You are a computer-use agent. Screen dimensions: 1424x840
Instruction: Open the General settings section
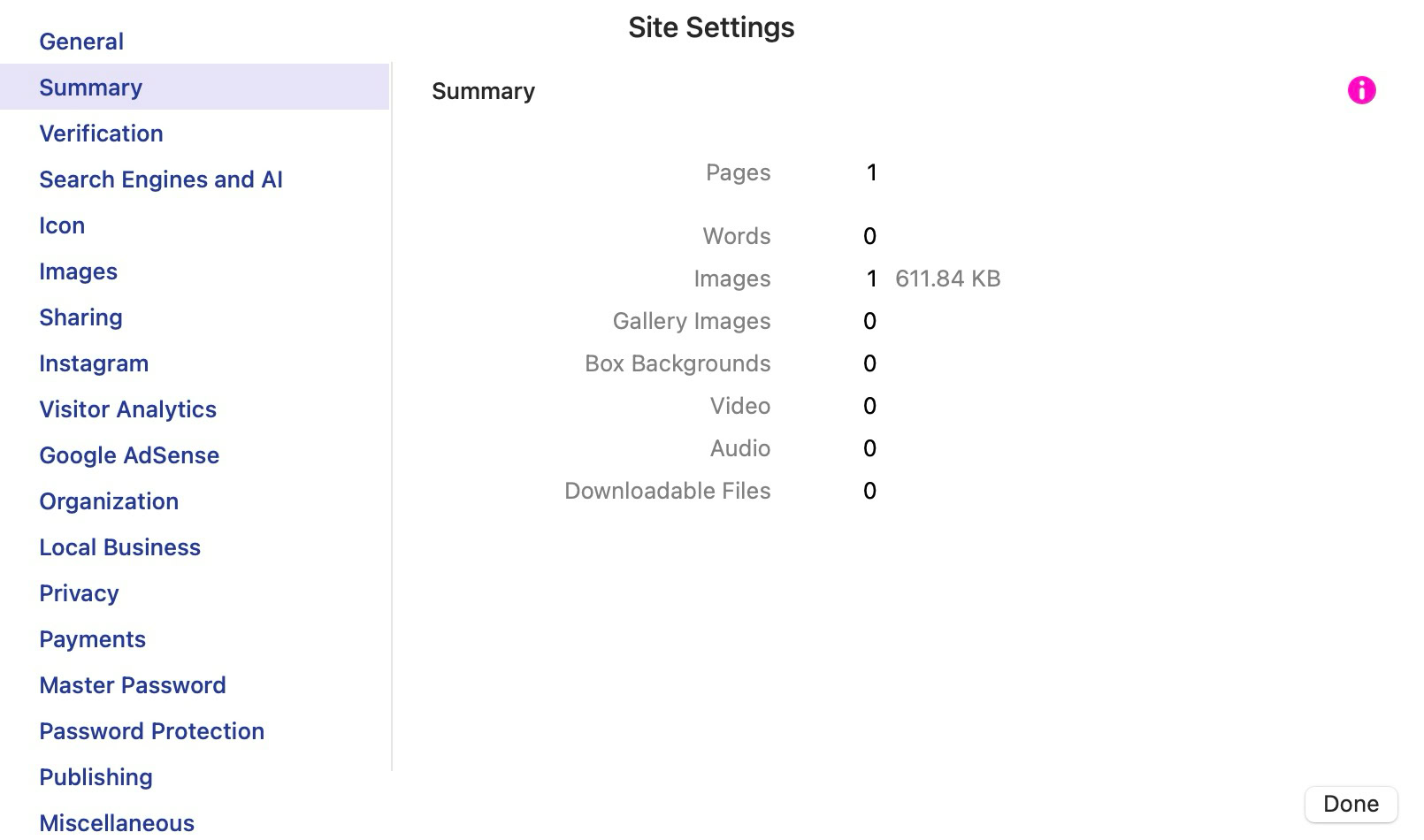(x=81, y=42)
